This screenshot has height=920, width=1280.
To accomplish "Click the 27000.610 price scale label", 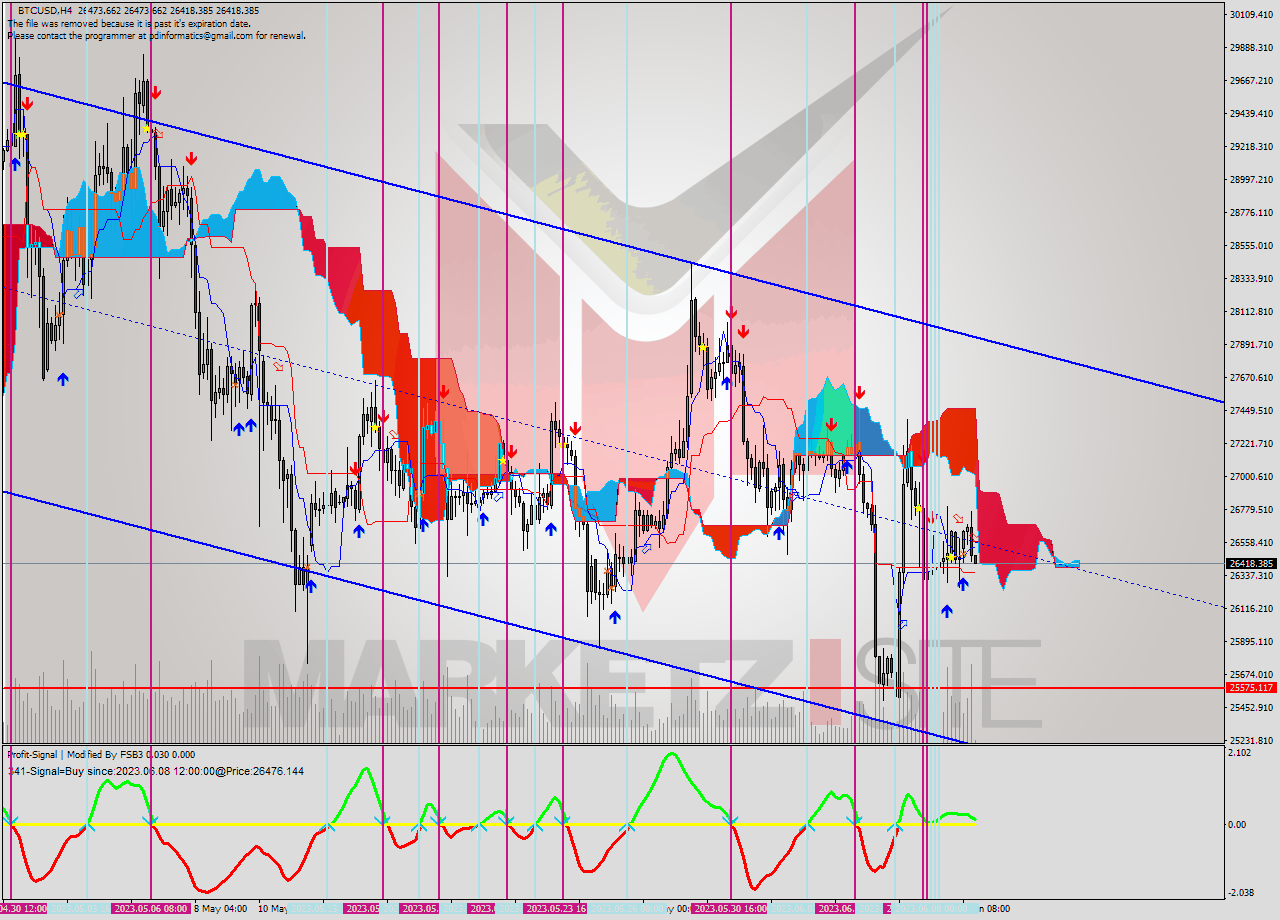I will coord(1251,476).
